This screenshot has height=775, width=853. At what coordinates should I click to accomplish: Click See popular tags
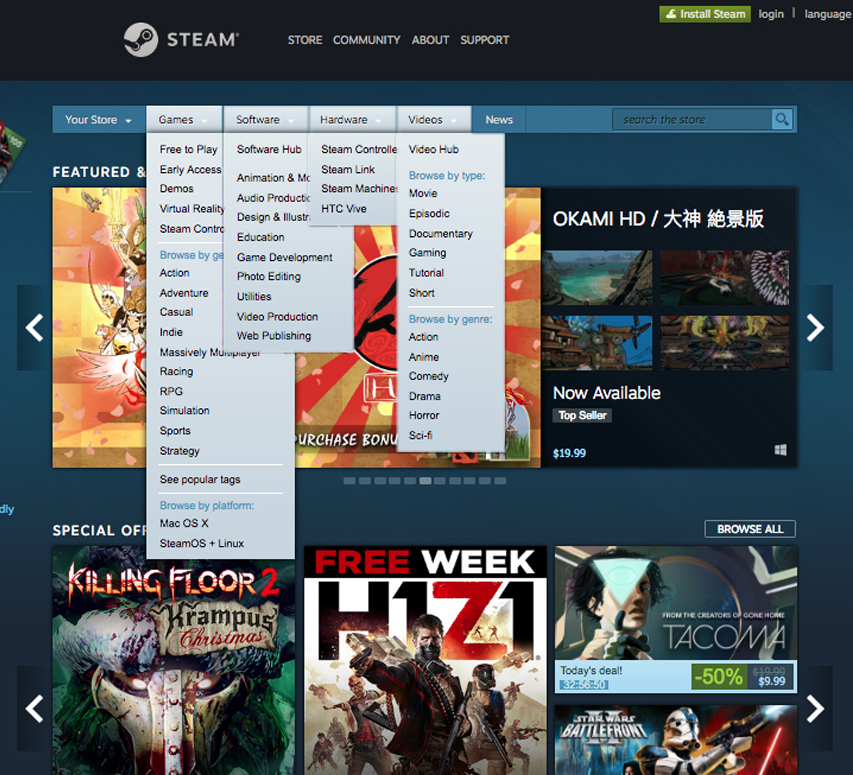click(200, 479)
